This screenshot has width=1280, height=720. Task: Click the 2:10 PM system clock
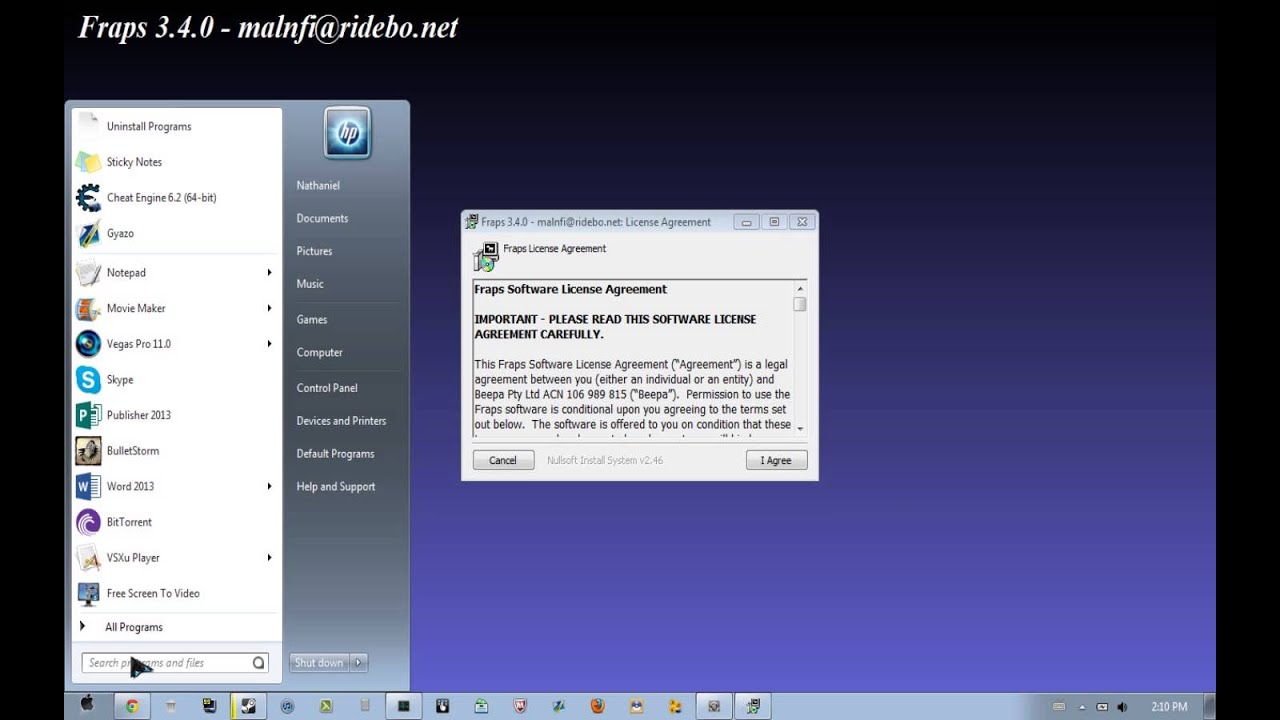tap(1169, 707)
